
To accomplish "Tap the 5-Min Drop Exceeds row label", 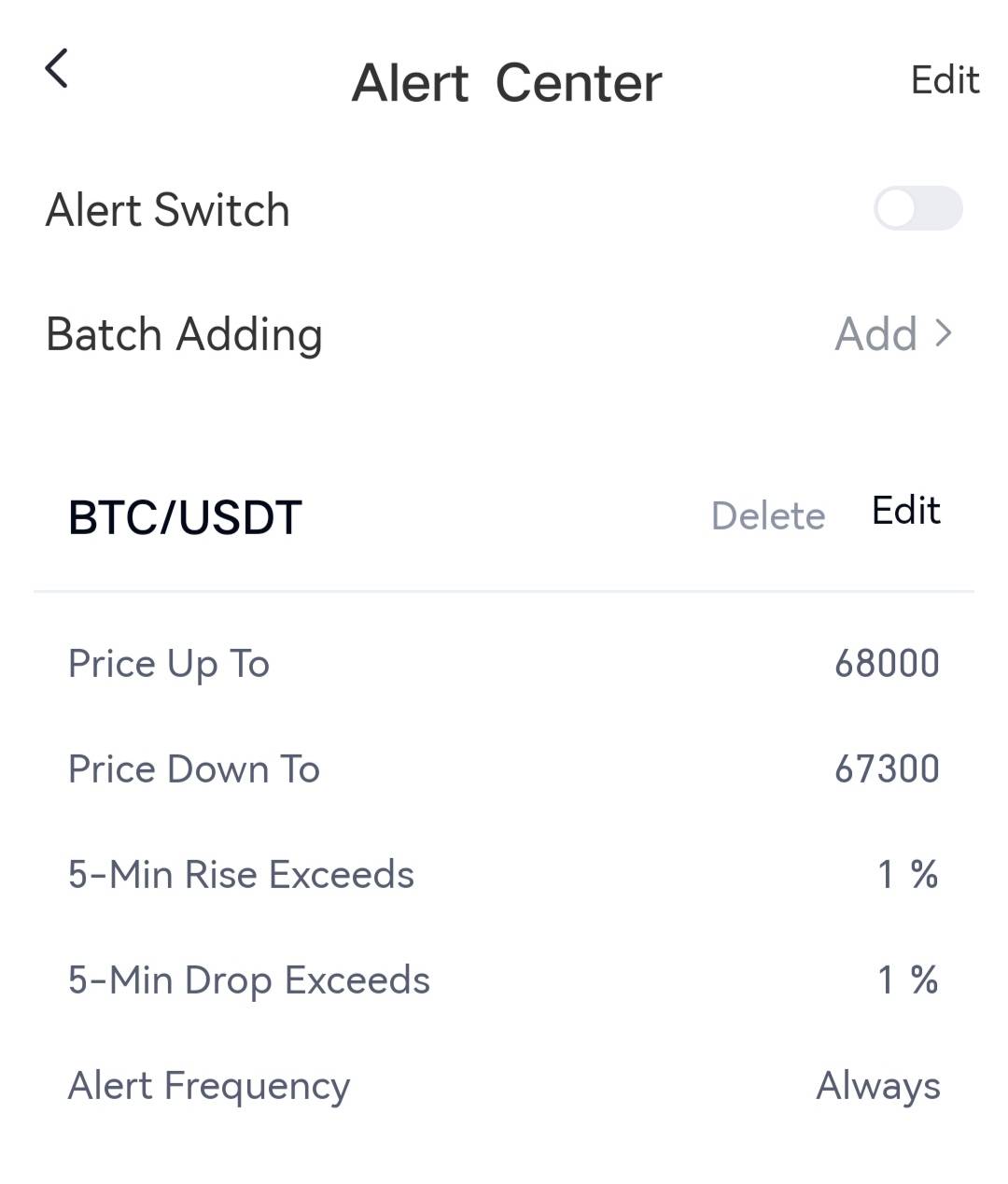I will (x=249, y=980).
